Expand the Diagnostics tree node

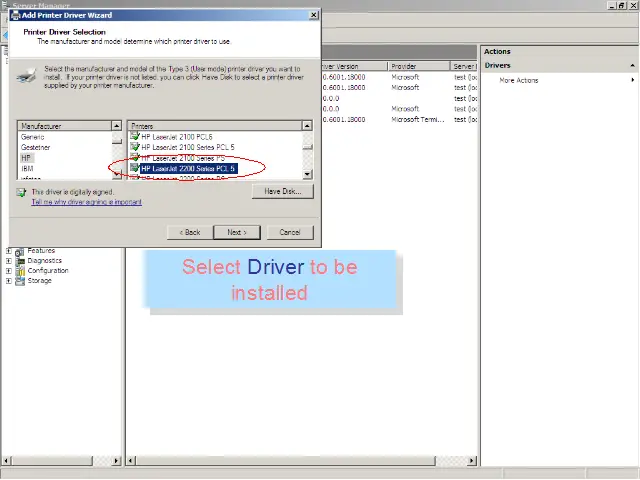[x=9, y=261]
